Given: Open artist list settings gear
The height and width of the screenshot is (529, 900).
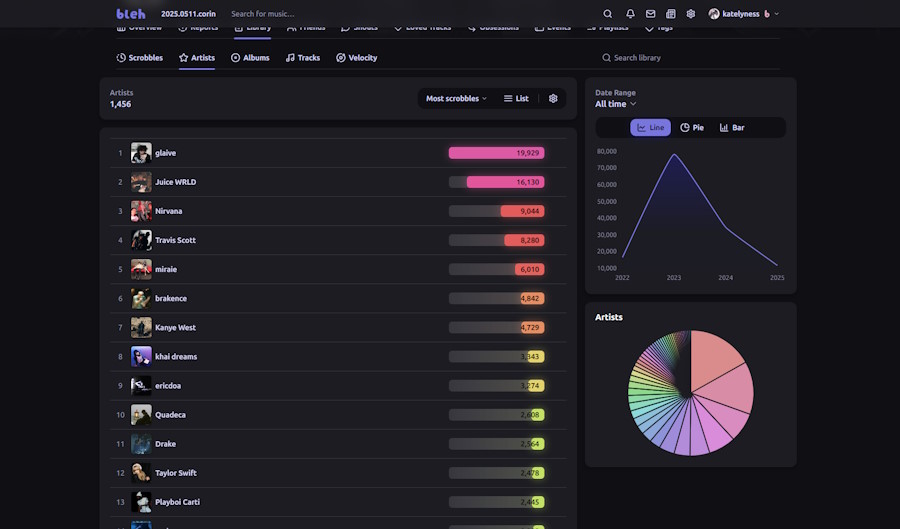Looking at the screenshot, I should (553, 99).
